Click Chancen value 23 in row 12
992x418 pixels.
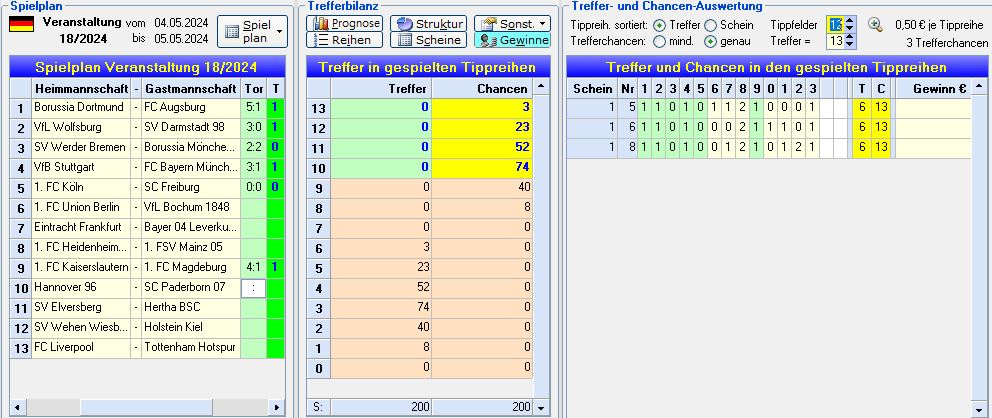483,127
